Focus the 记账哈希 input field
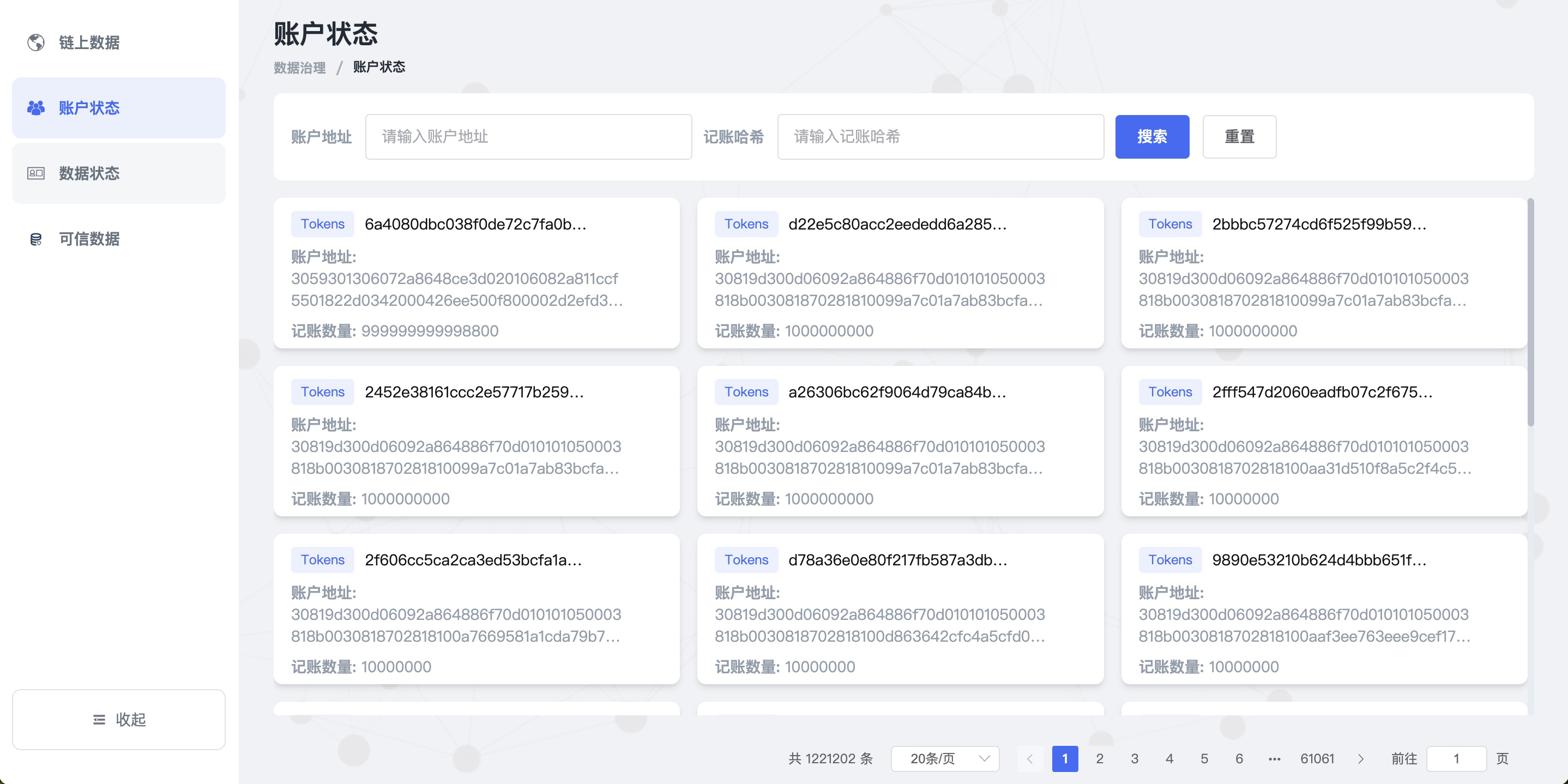 (x=940, y=137)
